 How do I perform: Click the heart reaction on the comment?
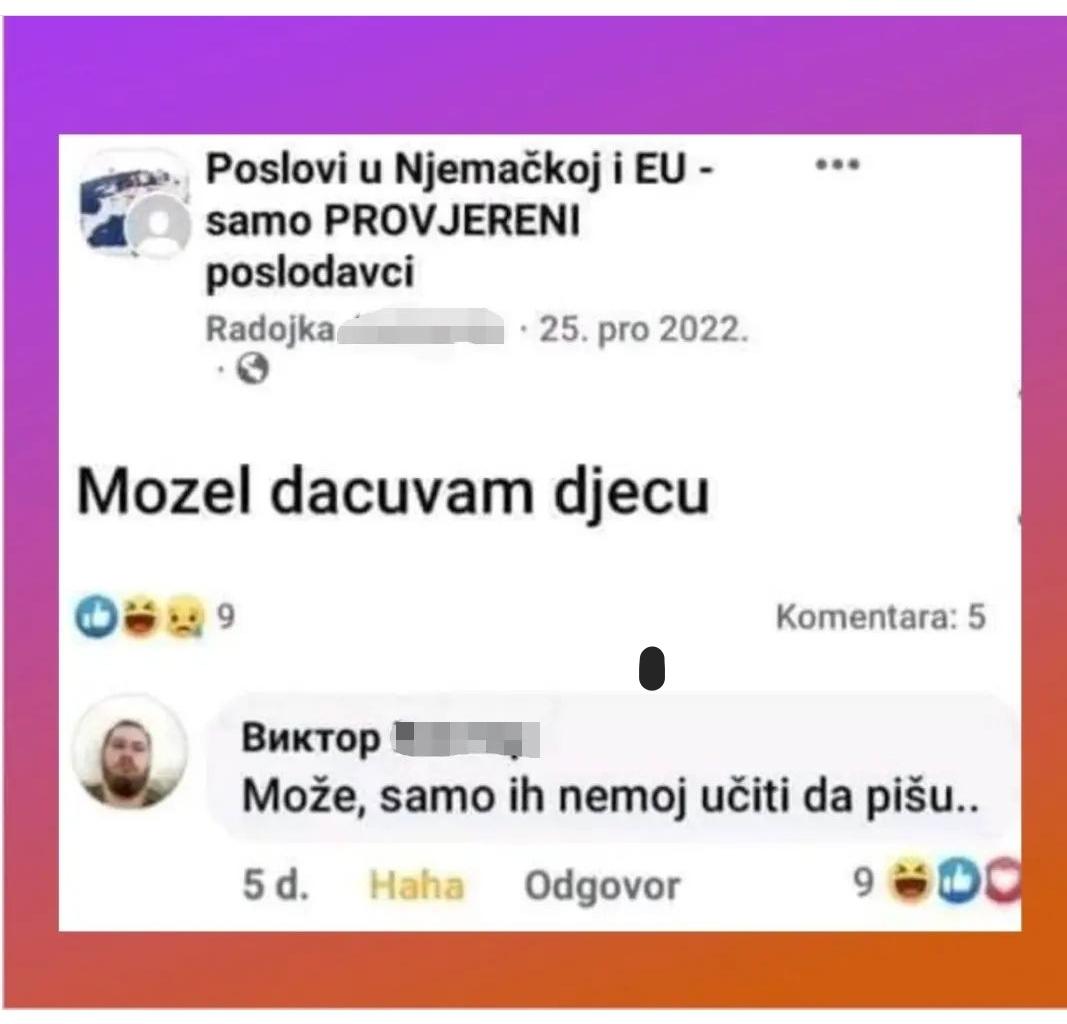[1003, 882]
